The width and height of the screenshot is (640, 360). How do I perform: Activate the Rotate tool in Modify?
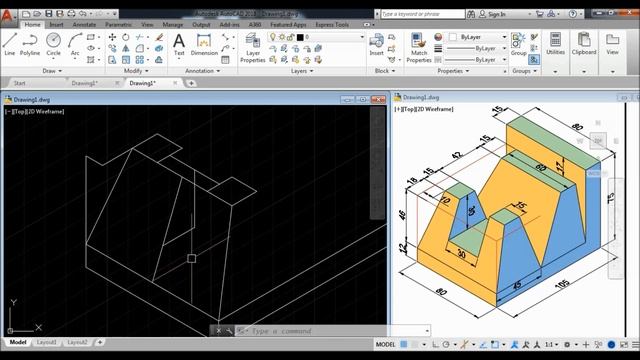[x=126, y=37]
